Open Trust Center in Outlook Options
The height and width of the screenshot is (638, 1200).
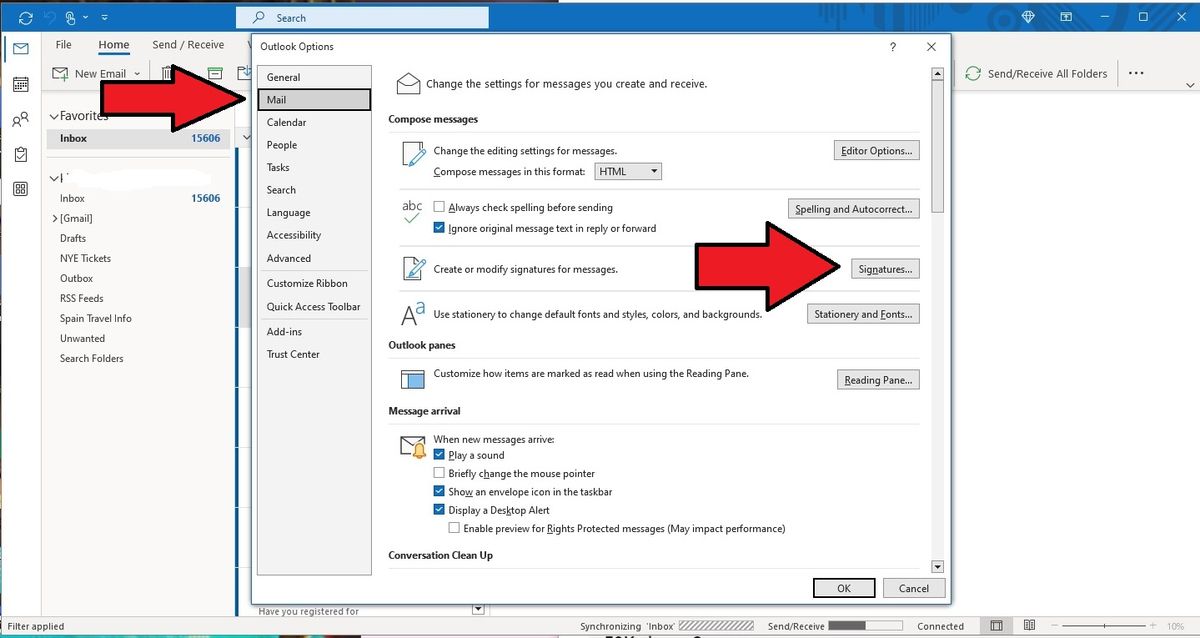[314, 354]
